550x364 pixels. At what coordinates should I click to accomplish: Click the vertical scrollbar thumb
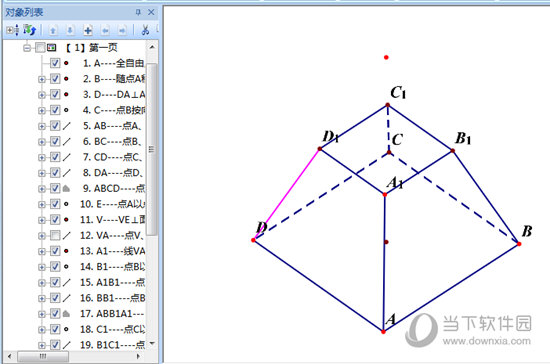click(x=152, y=149)
